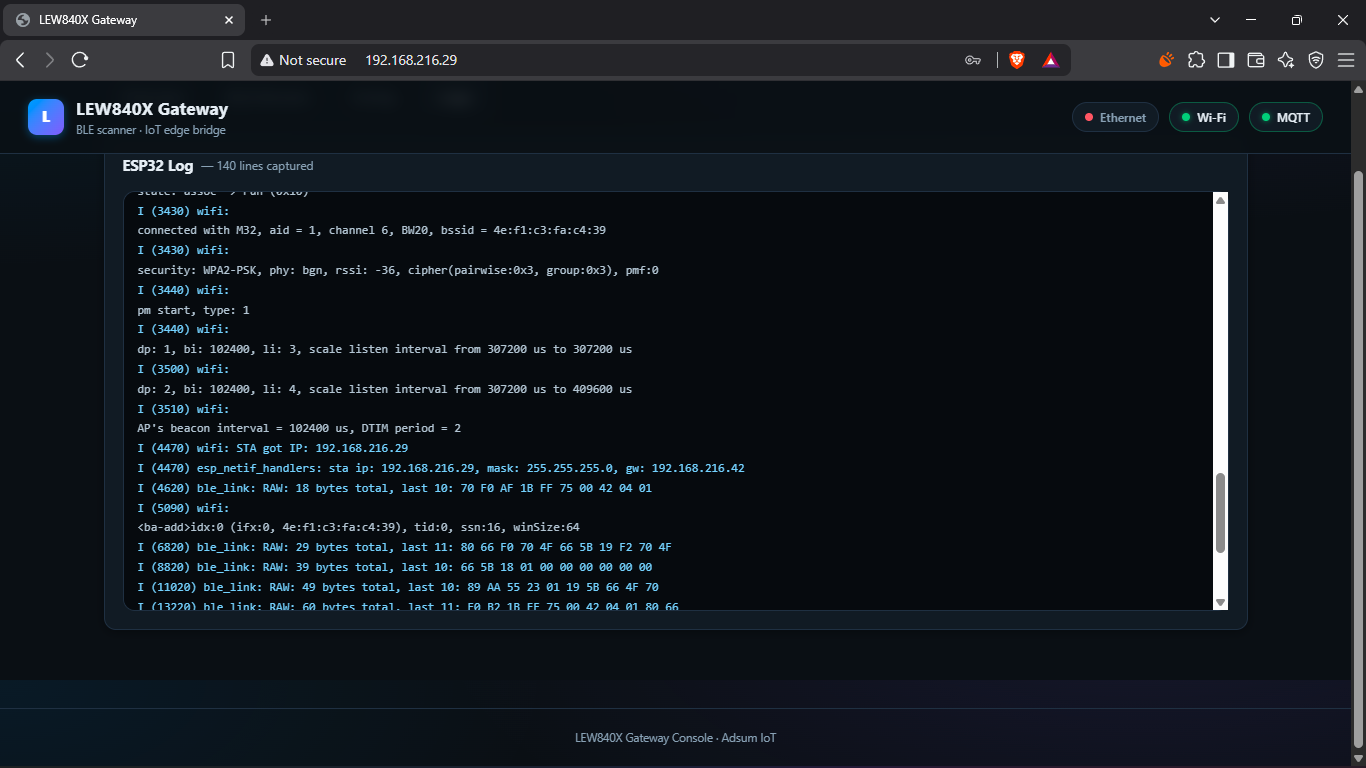Open the password key icon

click(x=972, y=60)
